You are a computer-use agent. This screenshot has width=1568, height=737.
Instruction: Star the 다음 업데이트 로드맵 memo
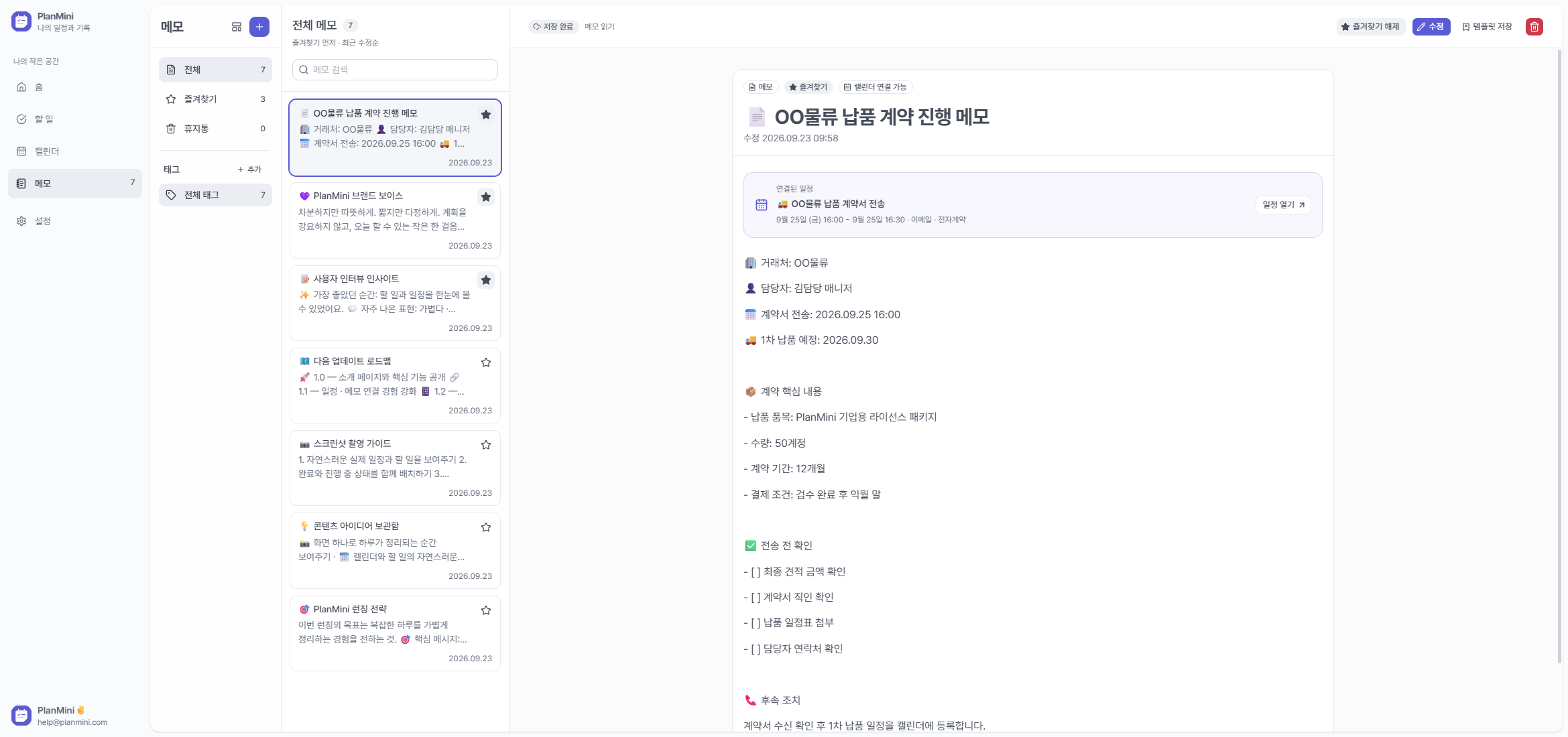[x=486, y=362]
